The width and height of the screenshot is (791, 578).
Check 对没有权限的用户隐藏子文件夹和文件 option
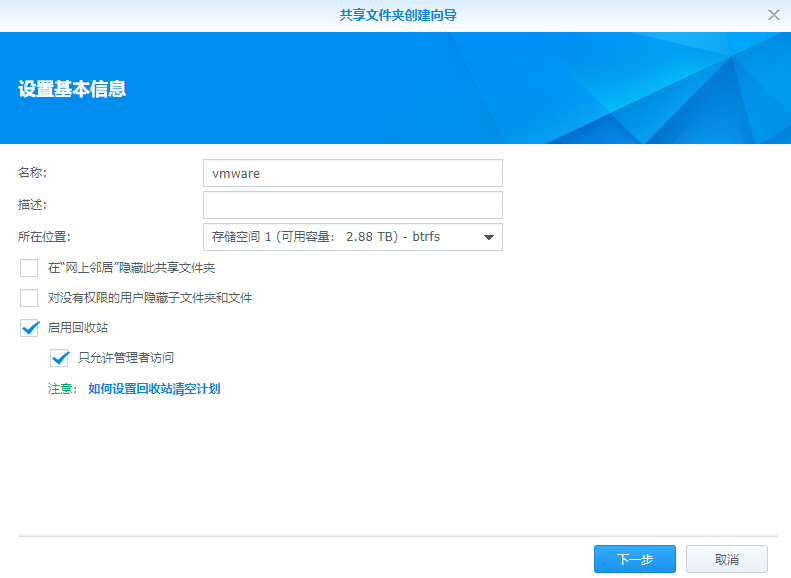click(x=29, y=298)
